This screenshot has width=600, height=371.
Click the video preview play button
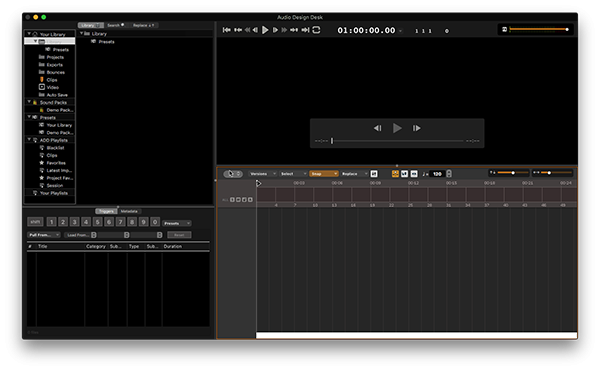pos(397,128)
